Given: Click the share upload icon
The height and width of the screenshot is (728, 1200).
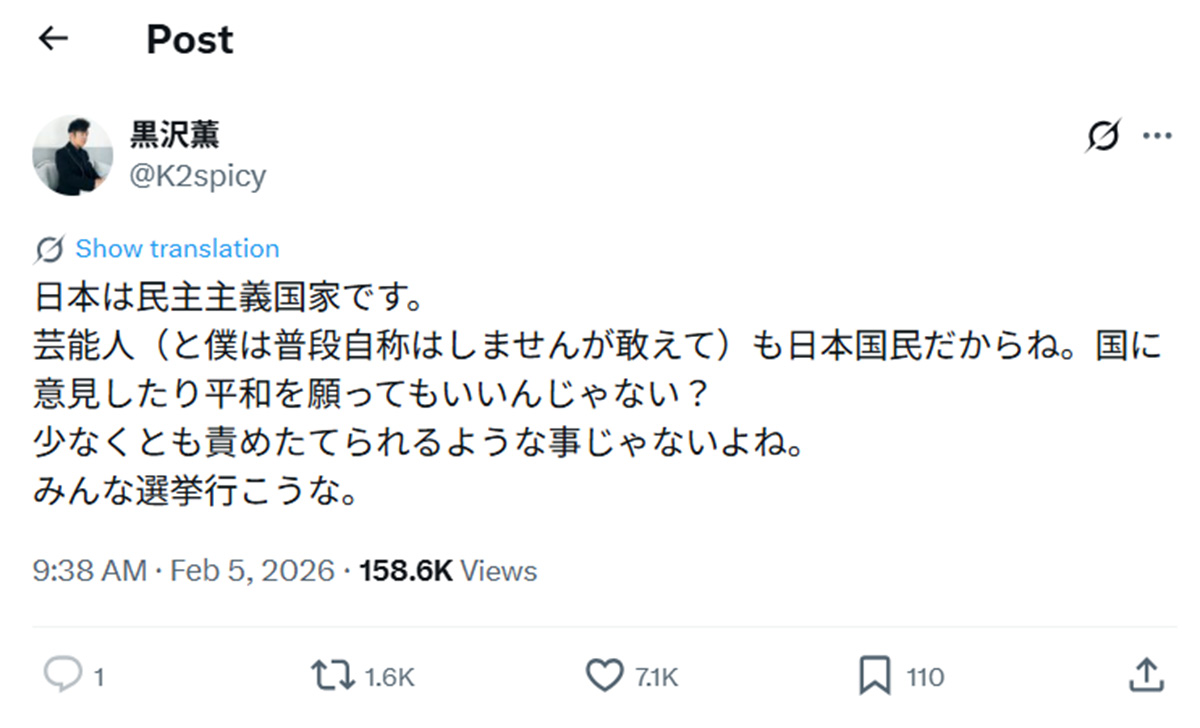Looking at the screenshot, I should click(1145, 677).
